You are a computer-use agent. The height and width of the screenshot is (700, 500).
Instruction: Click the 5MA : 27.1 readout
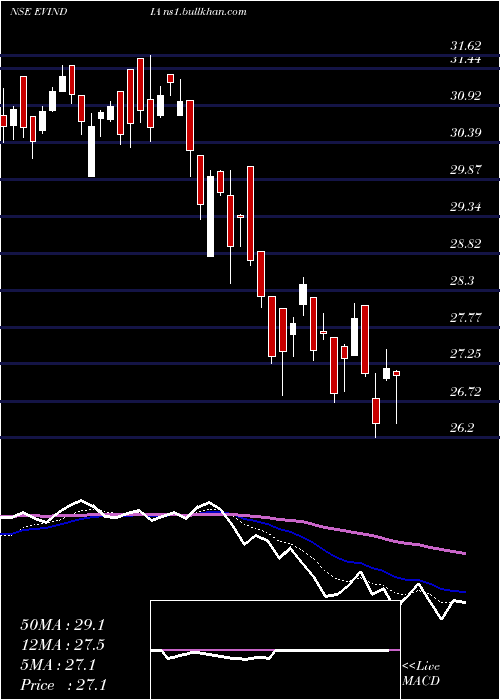pos(58,665)
